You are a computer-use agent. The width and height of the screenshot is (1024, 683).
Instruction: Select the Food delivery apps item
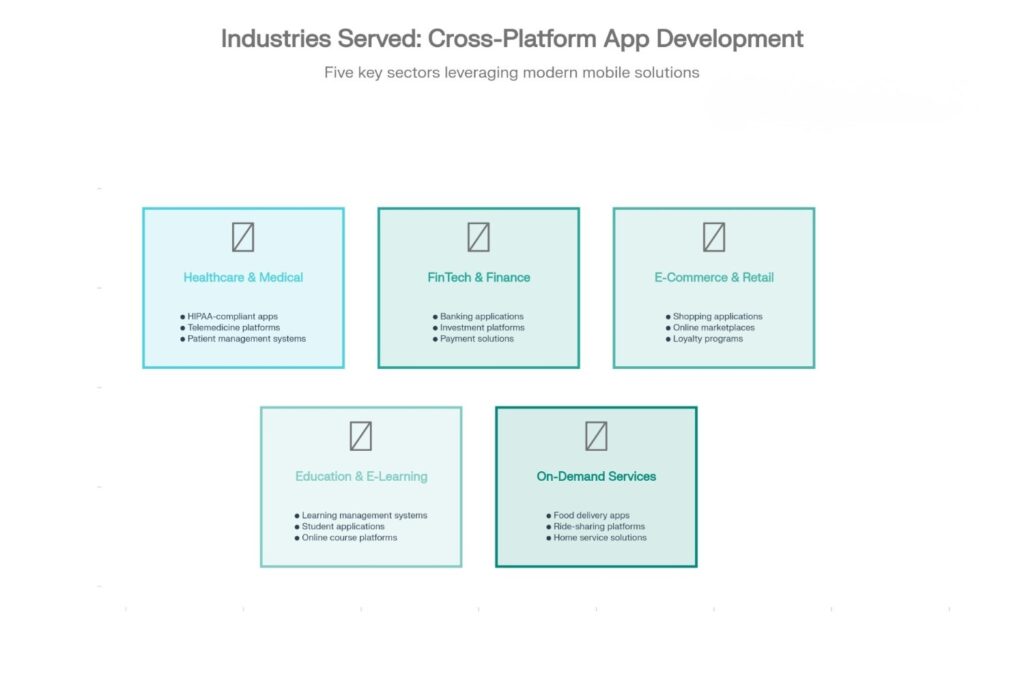click(x=591, y=515)
